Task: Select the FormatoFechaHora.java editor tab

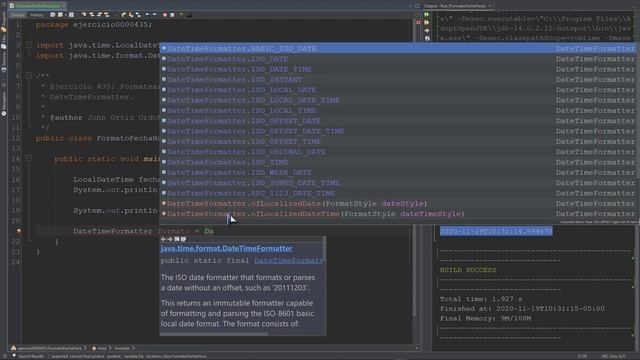Action: (36, 6)
